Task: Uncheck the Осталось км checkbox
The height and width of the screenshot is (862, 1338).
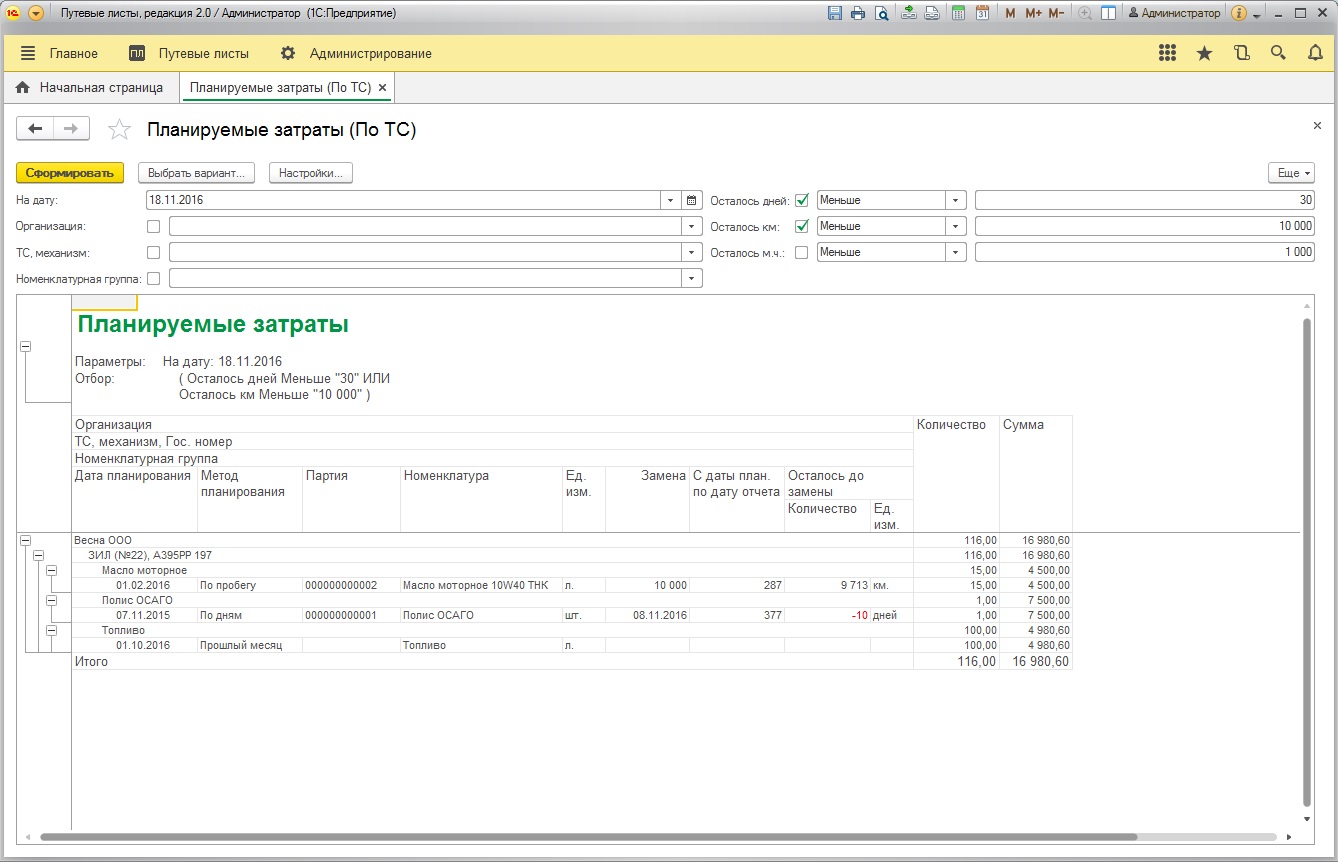Action: click(801, 226)
